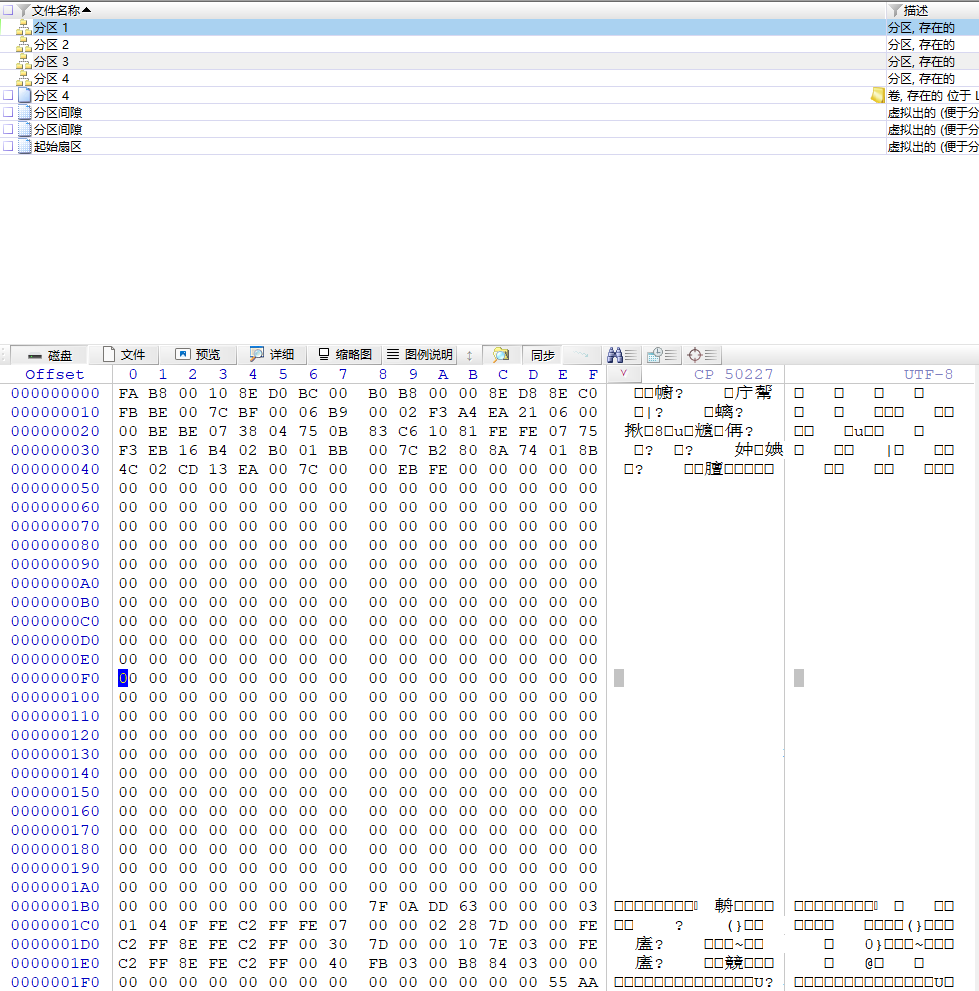This screenshot has width=979, height=991.
Task: Click the '分区, 存在的' description of 分区 2
Action: 921,45
